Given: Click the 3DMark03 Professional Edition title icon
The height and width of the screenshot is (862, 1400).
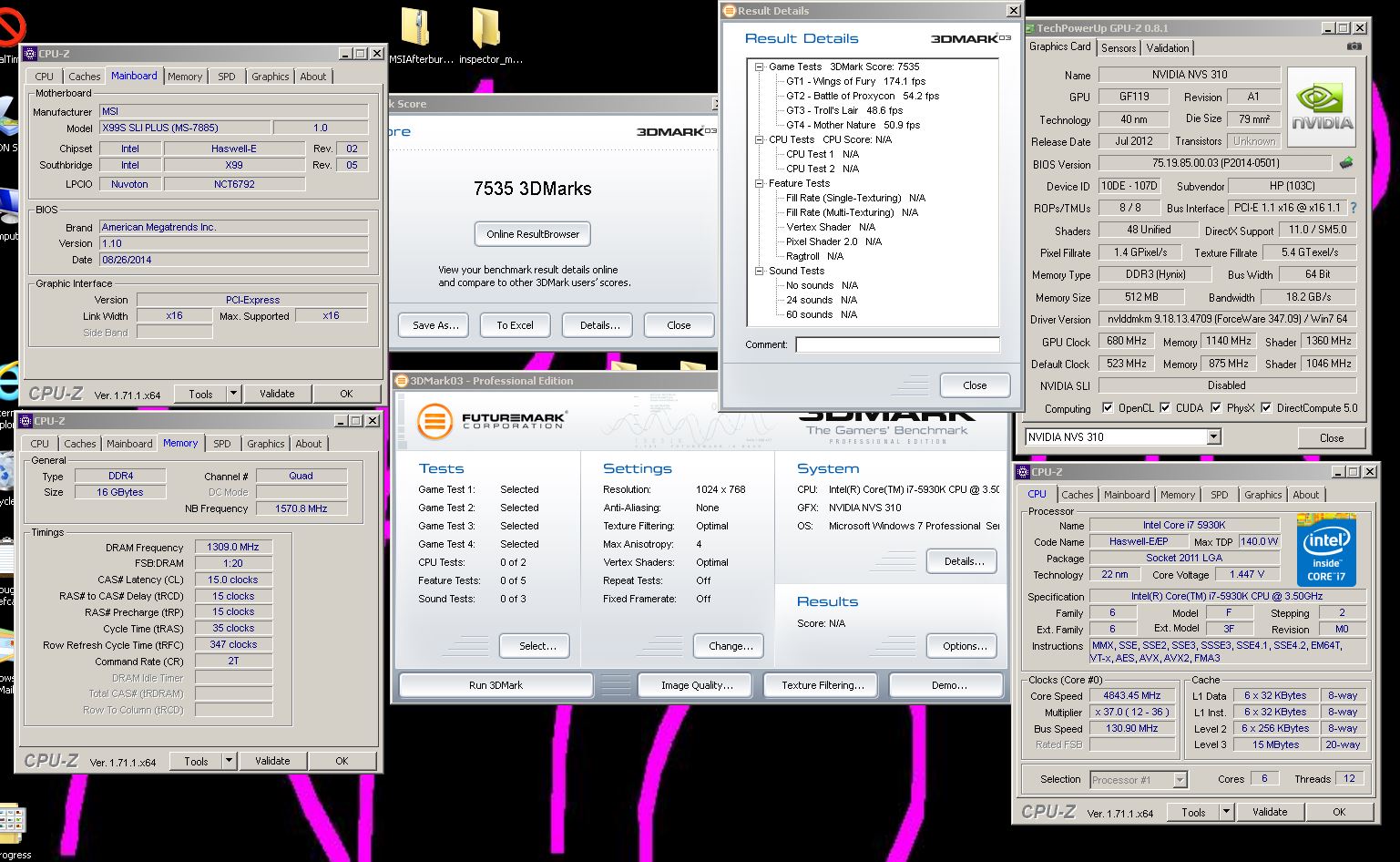Looking at the screenshot, I should coord(401,381).
